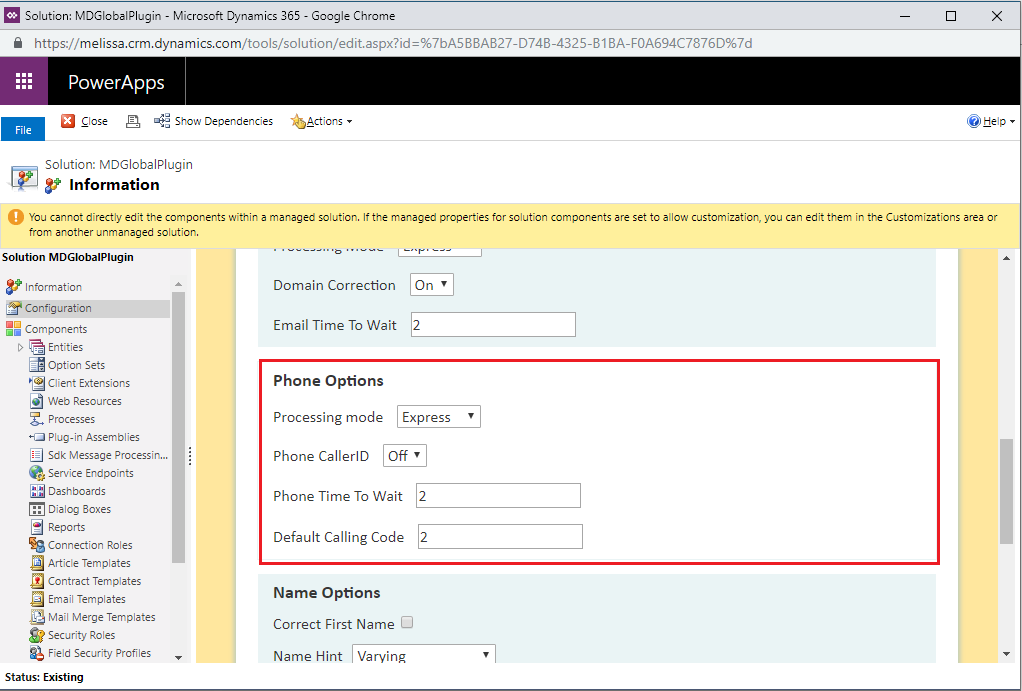The image size is (1022, 691).
Task: Open the PowerApps app launcher waffle icon
Action: tap(24, 81)
